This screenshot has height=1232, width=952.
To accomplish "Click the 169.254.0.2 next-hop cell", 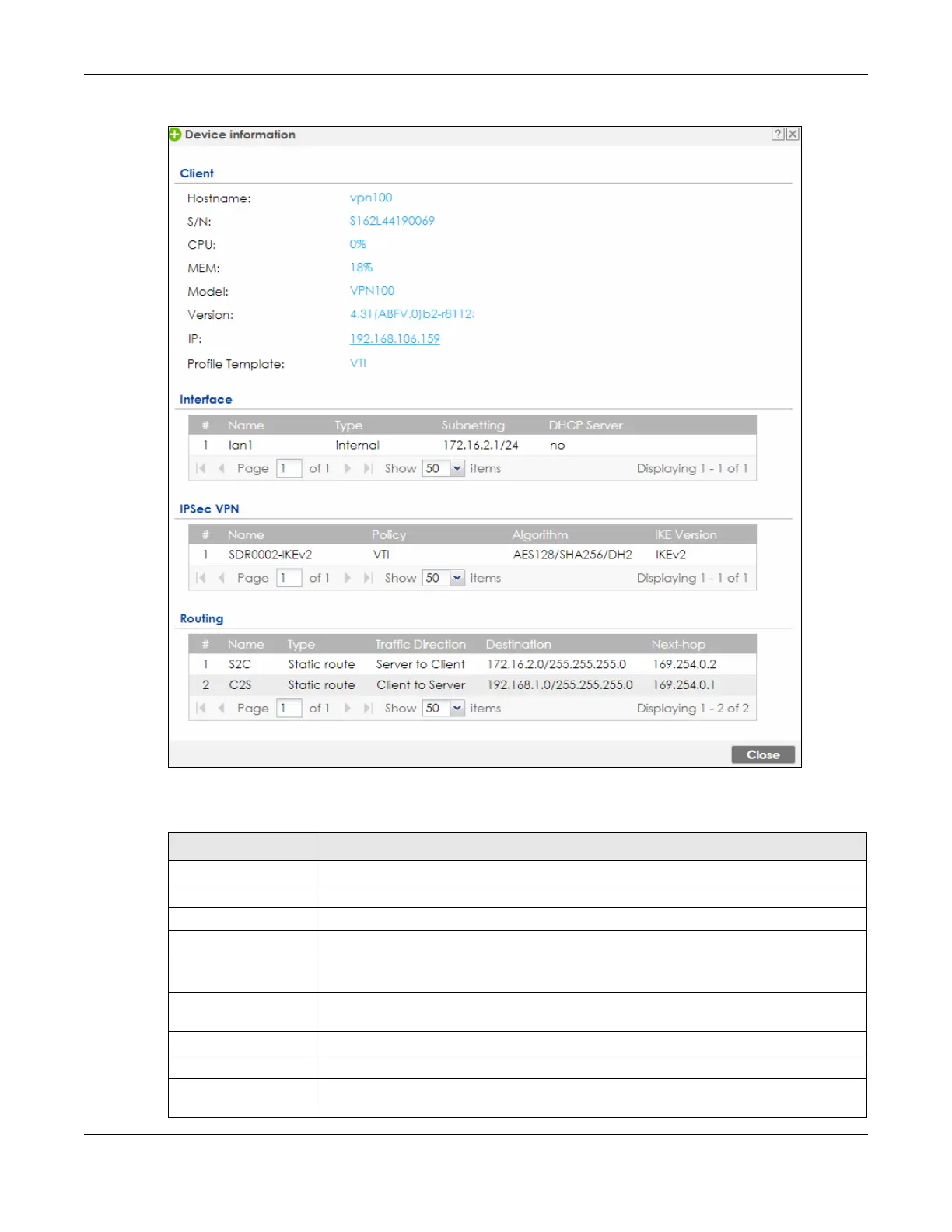I will pyautogui.click(x=684, y=664).
